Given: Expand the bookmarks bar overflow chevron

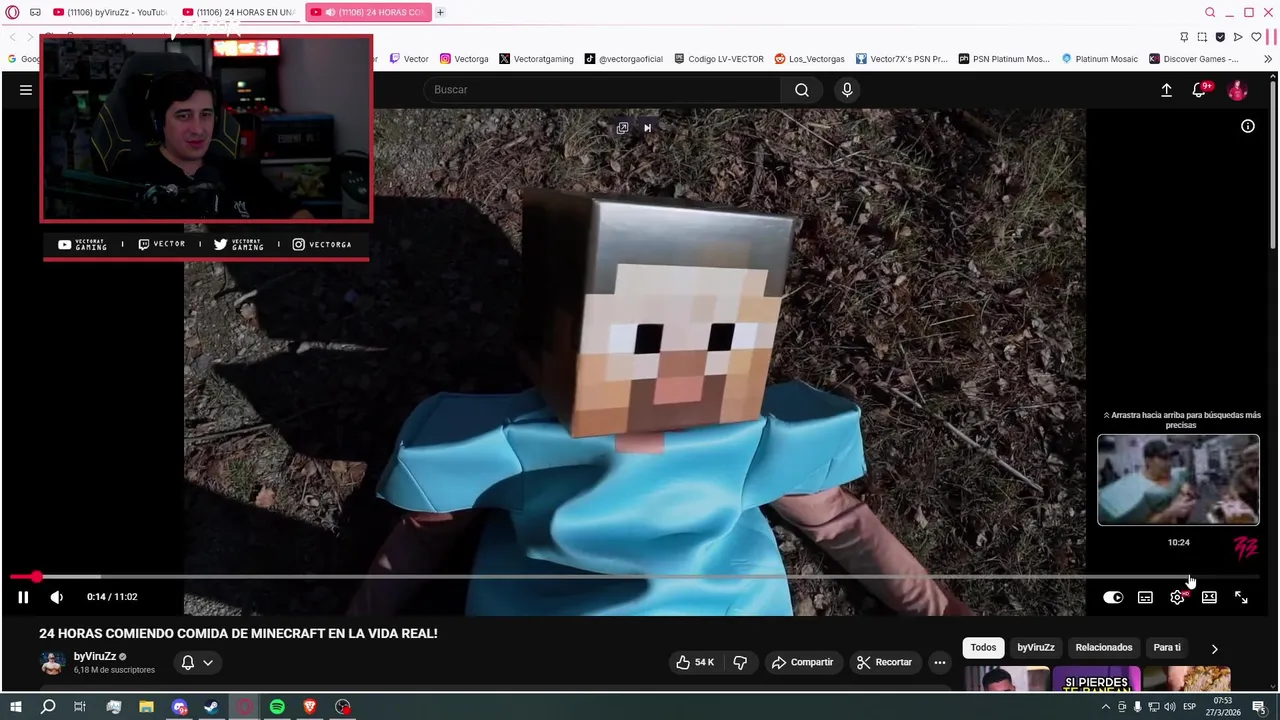Looking at the screenshot, I should click(x=1268, y=59).
